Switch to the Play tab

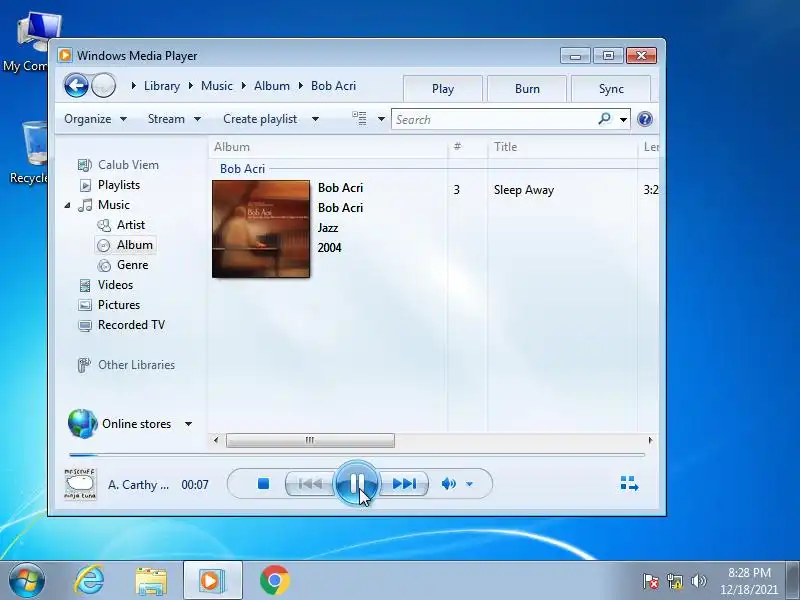442,89
